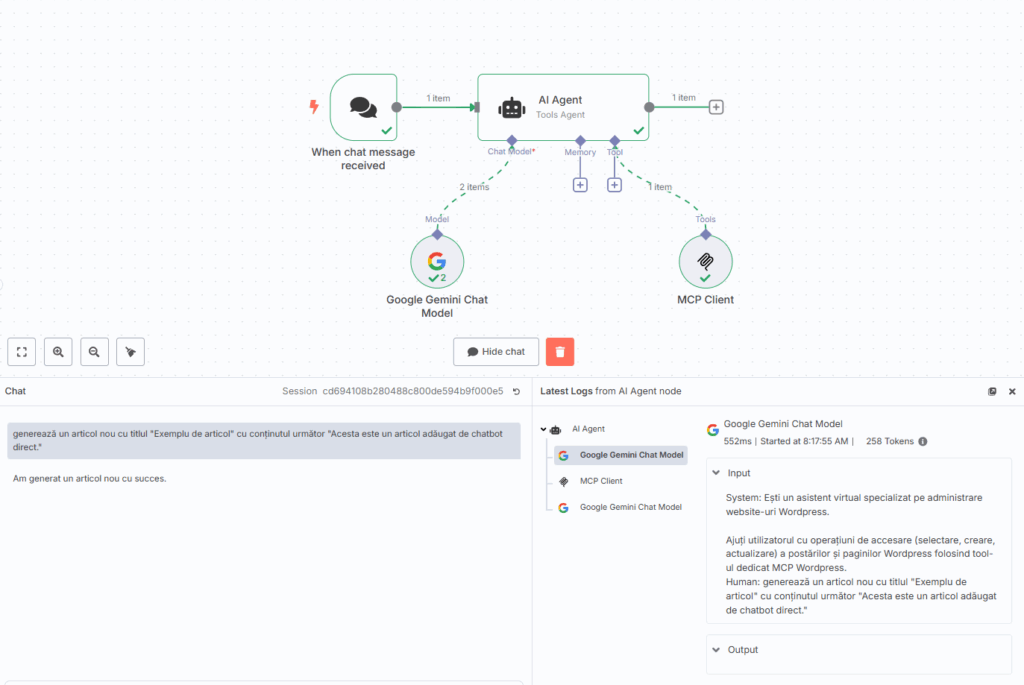Click the token info icon
Image resolution: width=1024 pixels, height=685 pixels.
tap(923, 441)
